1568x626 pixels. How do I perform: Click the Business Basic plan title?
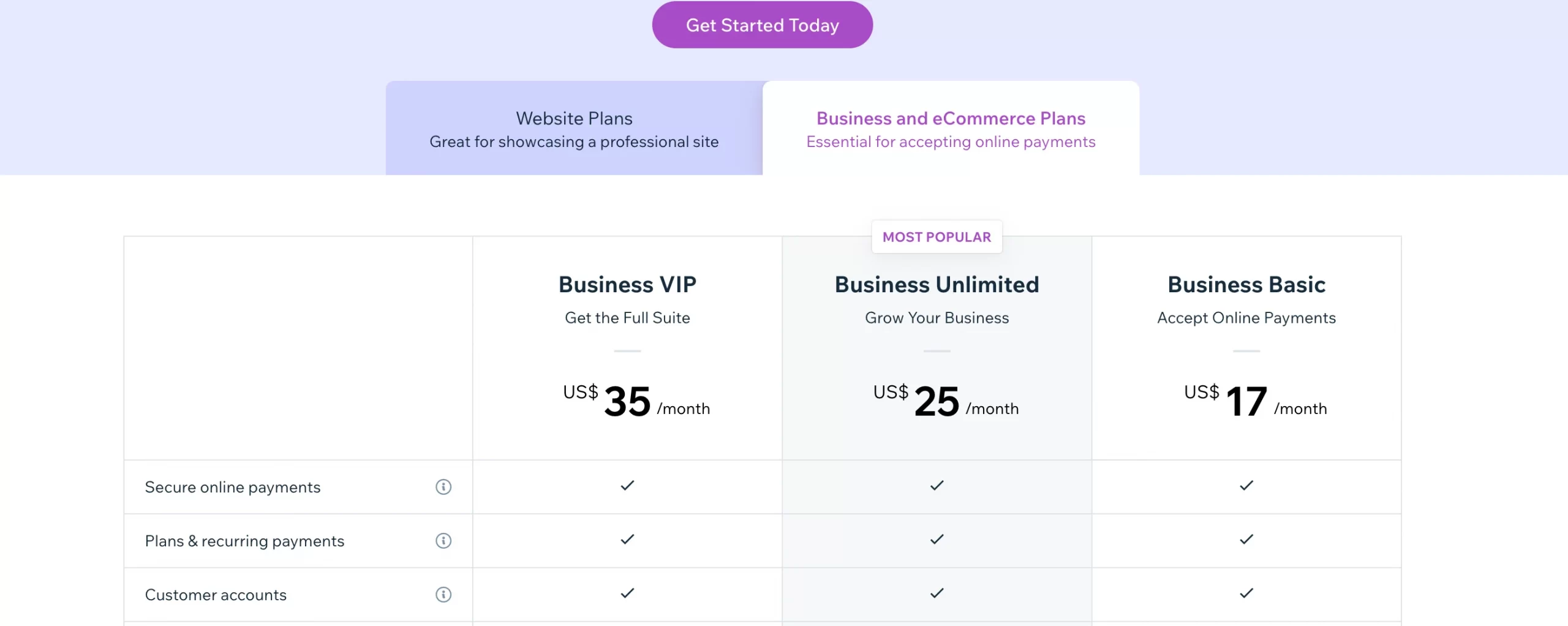1246,285
